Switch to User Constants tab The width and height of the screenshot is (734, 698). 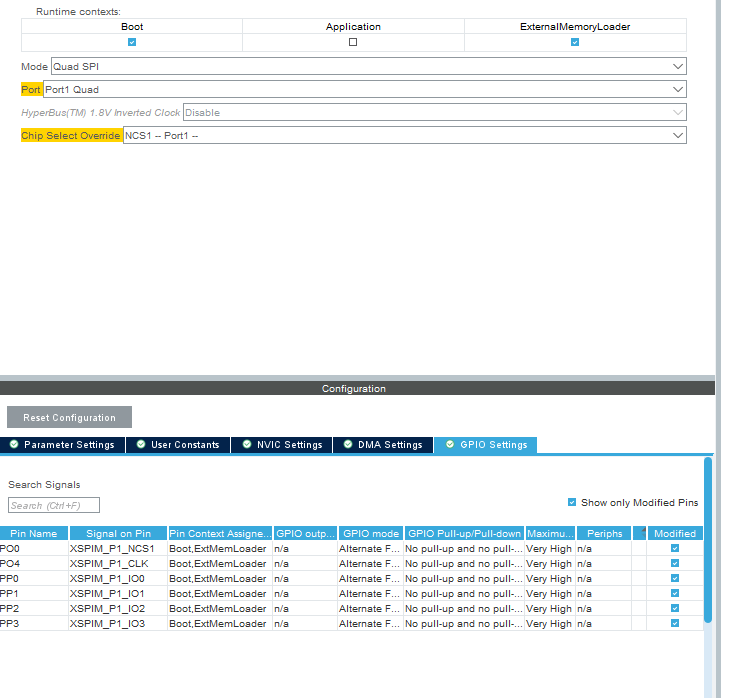point(178,445)
